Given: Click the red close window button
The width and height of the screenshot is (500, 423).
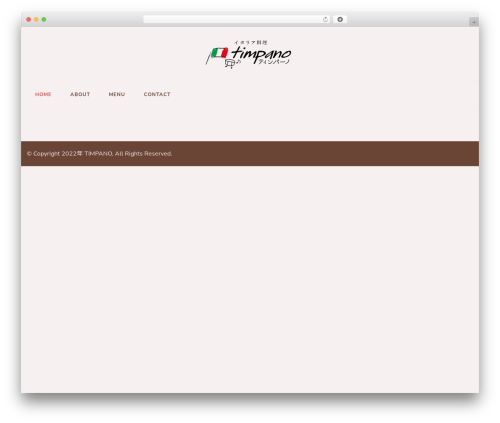Looking at the screenshot, I should point(29,20).
